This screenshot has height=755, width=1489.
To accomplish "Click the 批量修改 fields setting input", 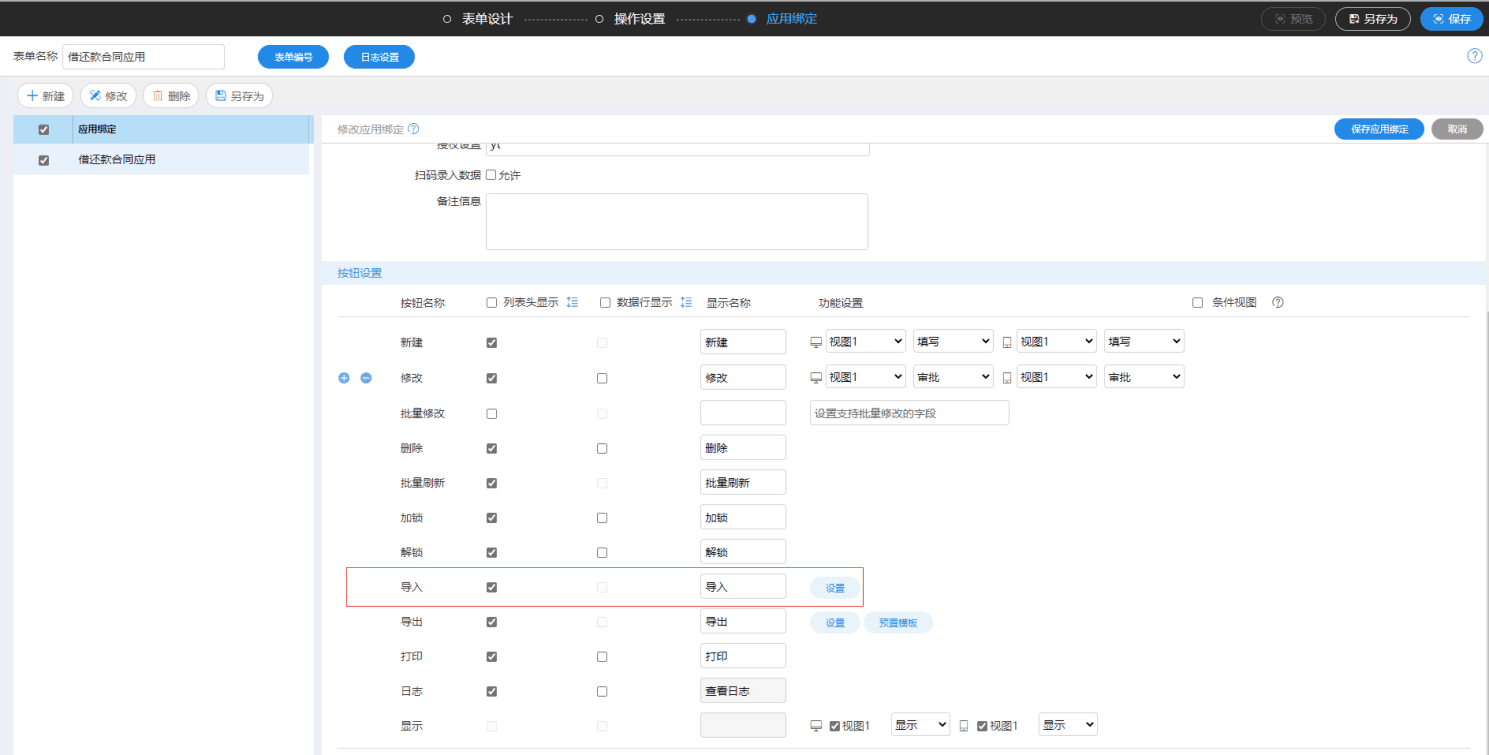I will click(x=909, y=413).
